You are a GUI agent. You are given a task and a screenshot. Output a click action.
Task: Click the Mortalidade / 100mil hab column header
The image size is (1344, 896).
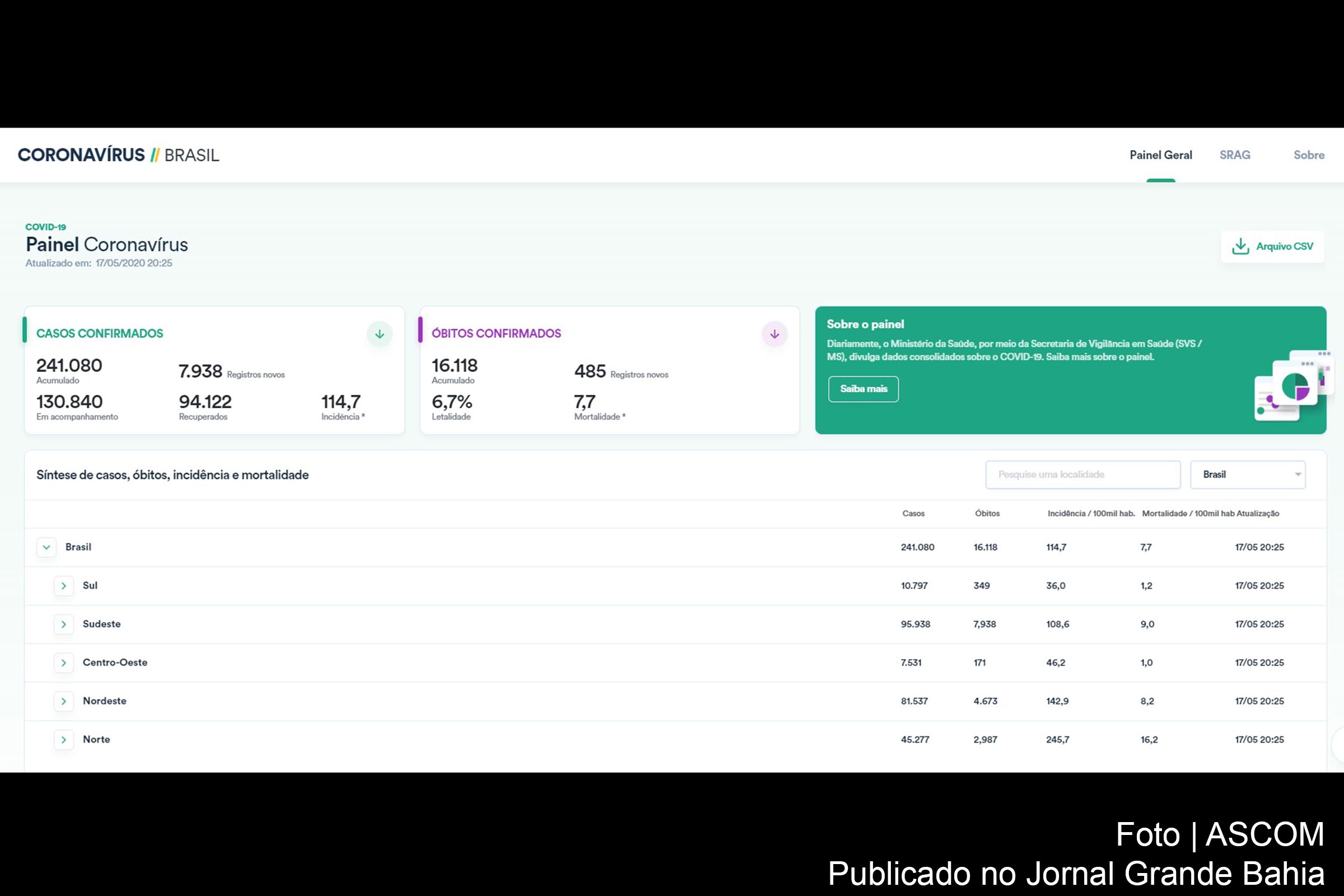(x=1188, y=514)
